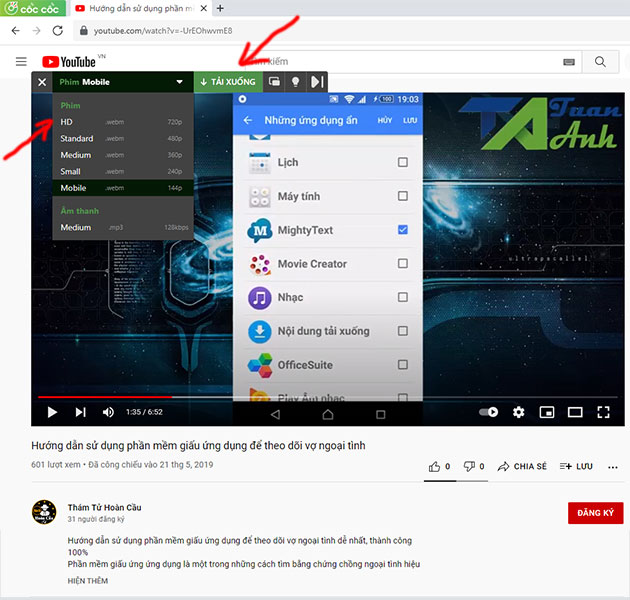
Task: Click the LƯU button in phone header
Action: pos(410,121)
